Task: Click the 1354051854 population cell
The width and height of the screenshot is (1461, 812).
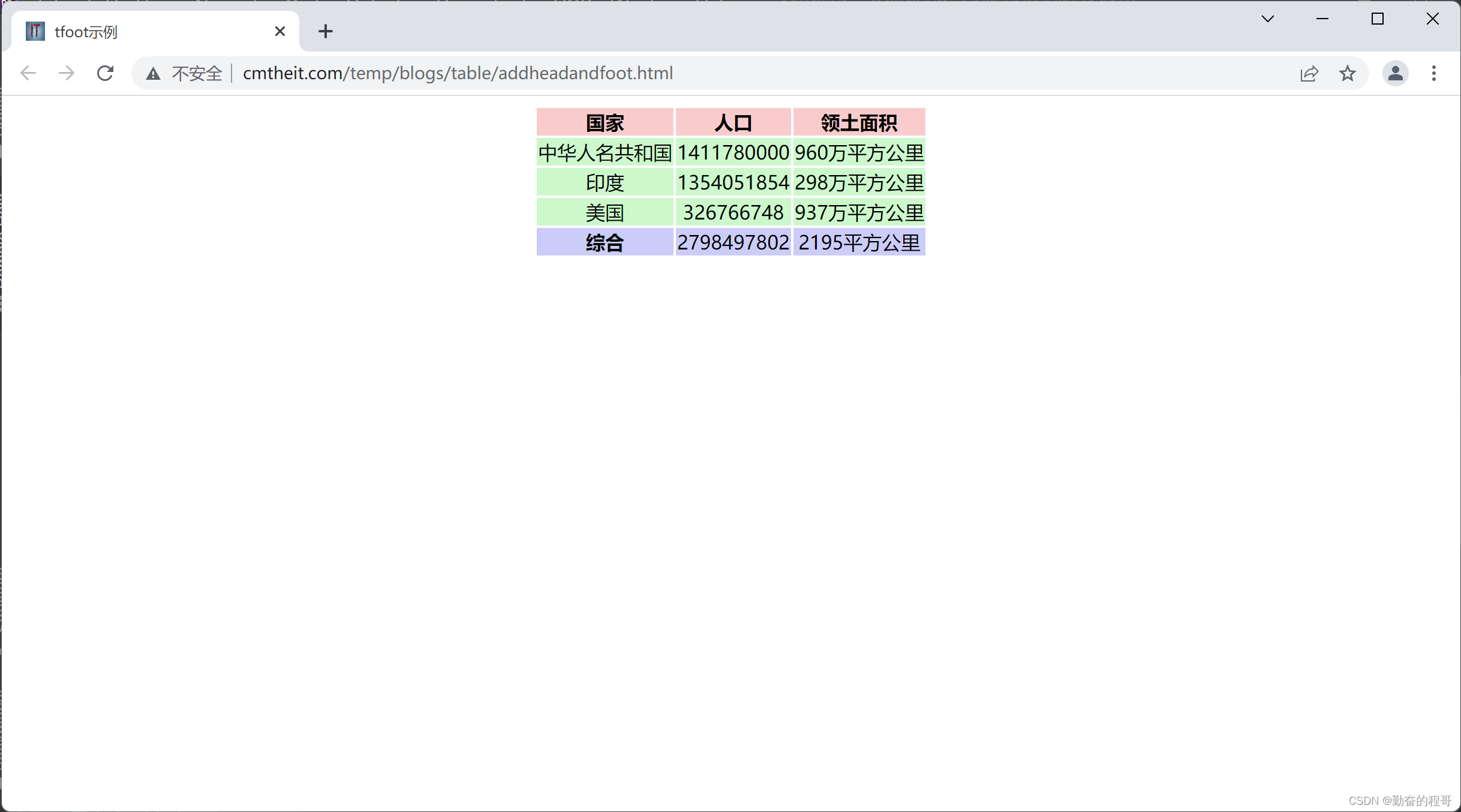Action: 733,182
